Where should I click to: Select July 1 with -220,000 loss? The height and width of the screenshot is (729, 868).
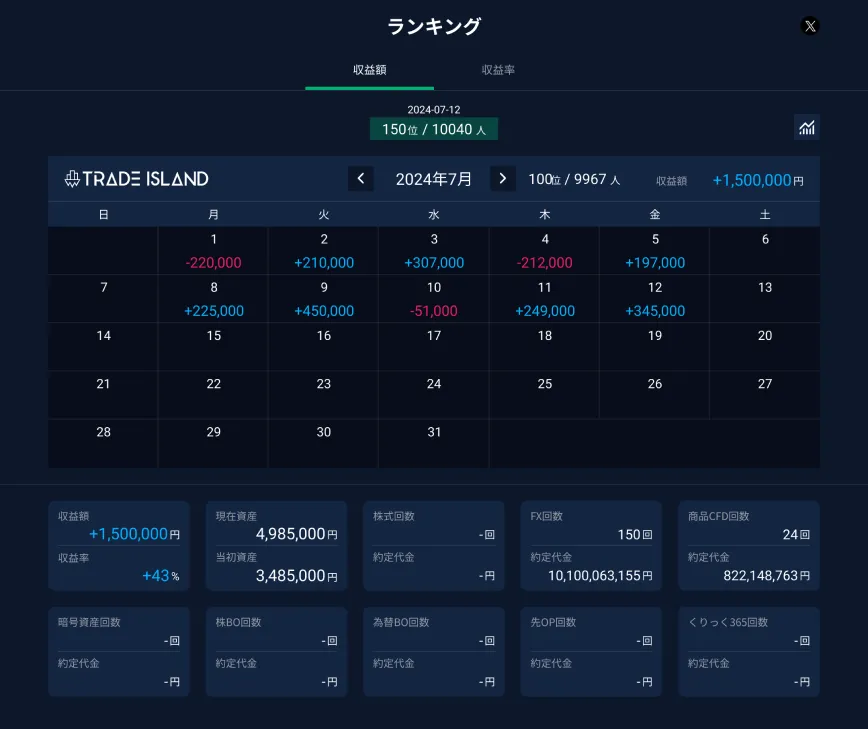pyautogui.click(x=213, y=251)
